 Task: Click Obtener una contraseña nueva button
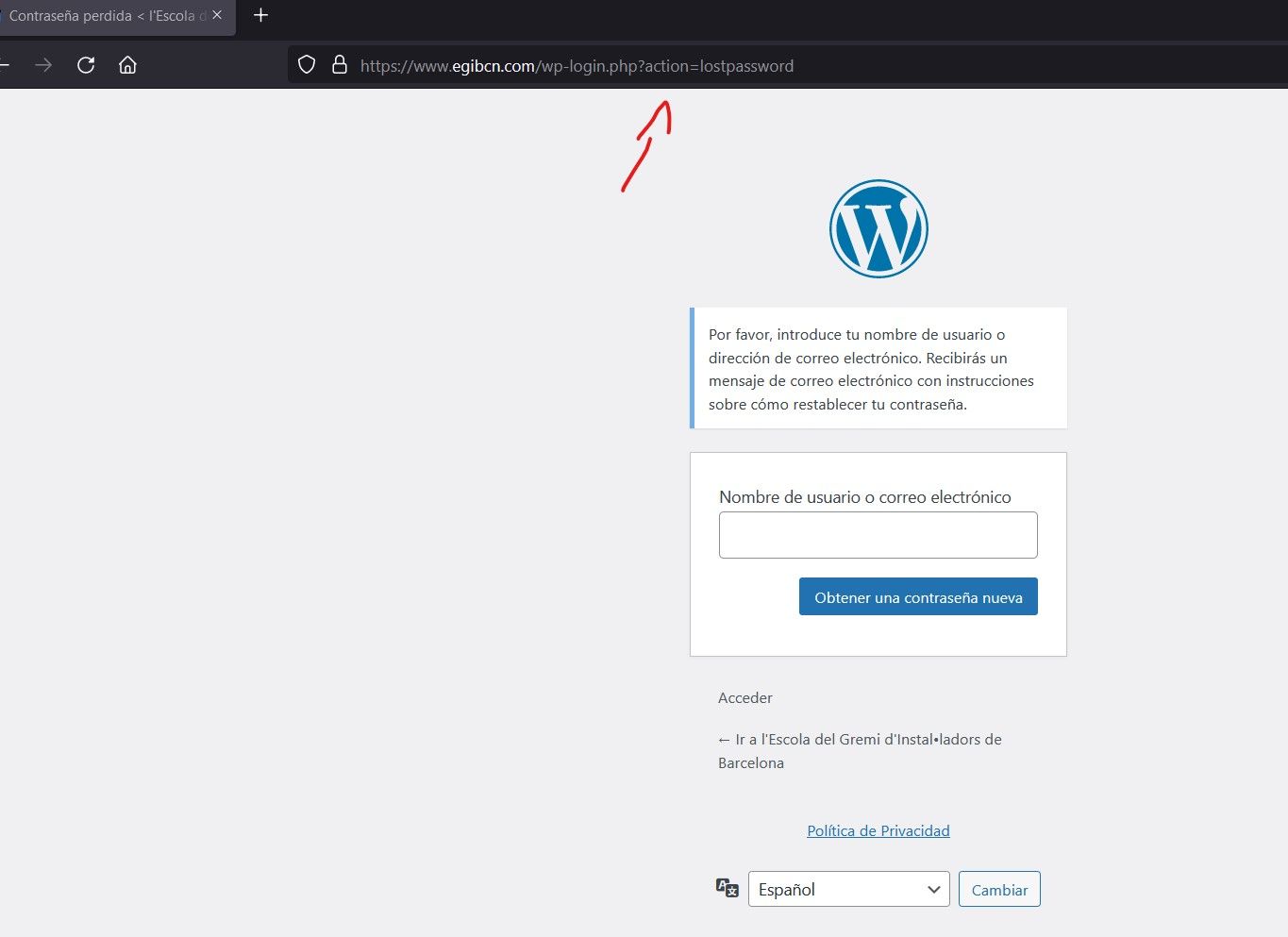tap(918, 596)
